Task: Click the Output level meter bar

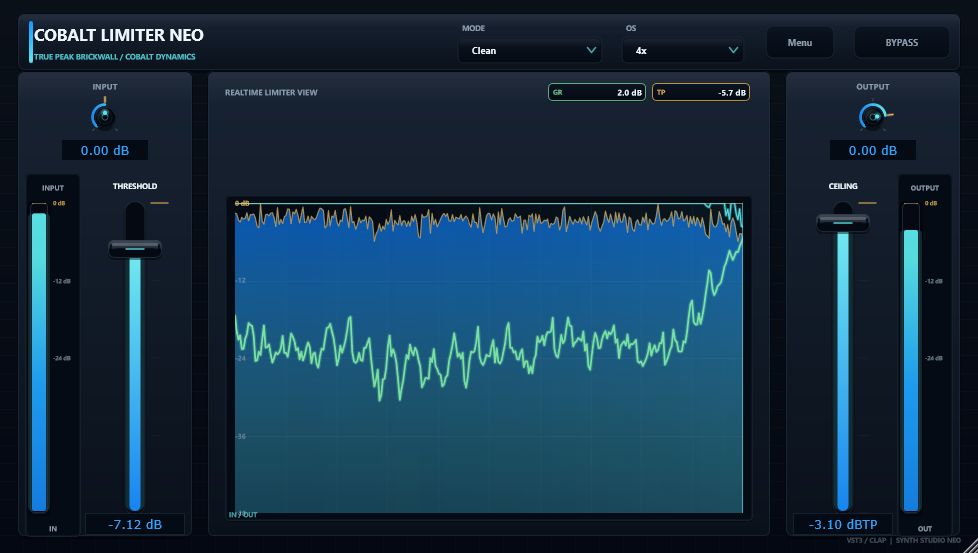Action: 911,357
